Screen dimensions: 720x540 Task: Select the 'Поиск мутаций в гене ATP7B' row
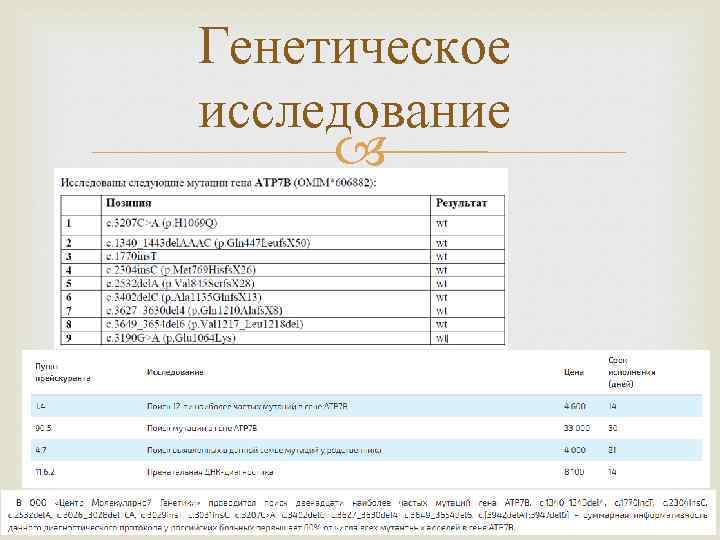[x=366, y=428]
